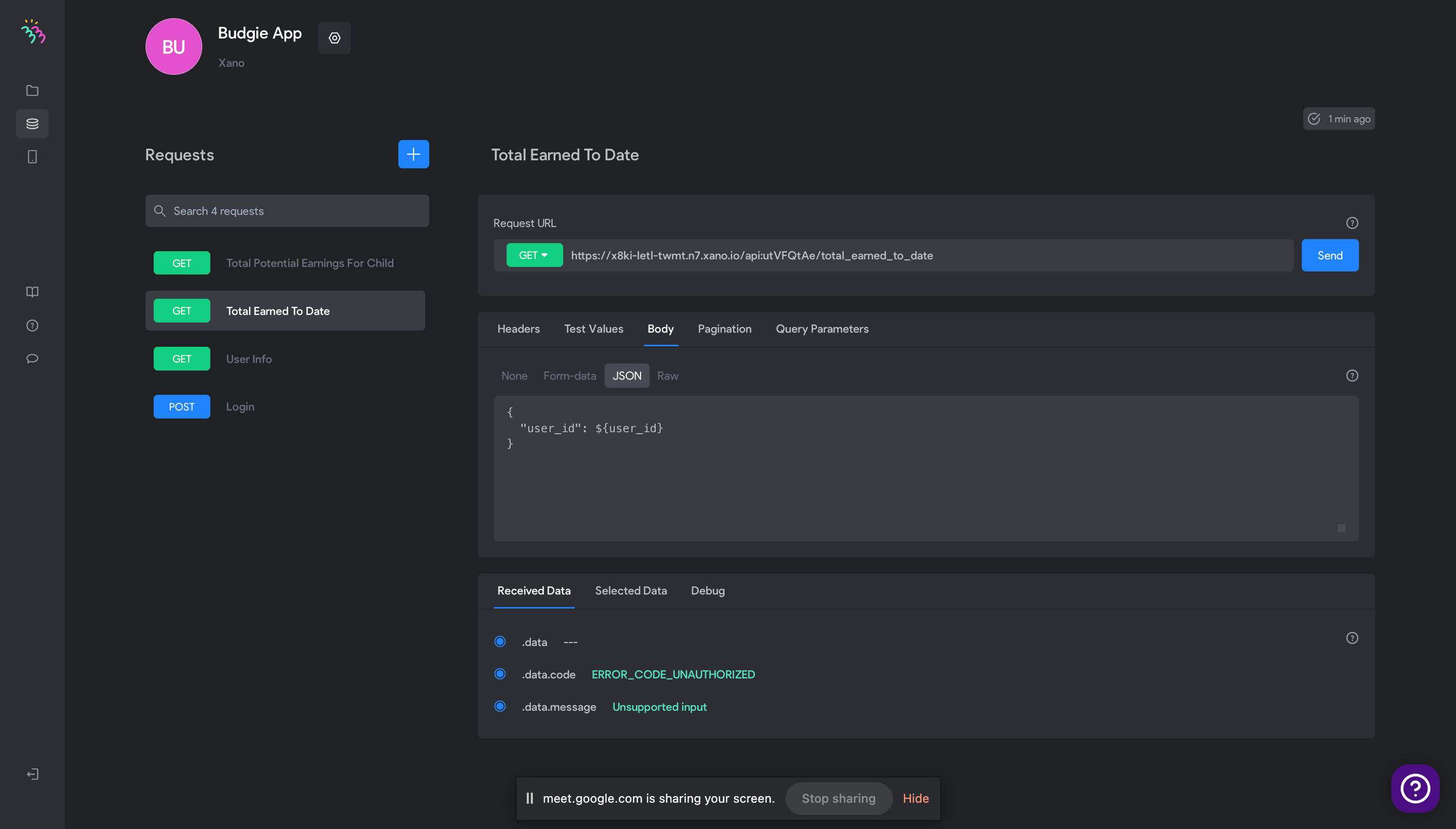Select the .data radio button

(x=500, y=641)
